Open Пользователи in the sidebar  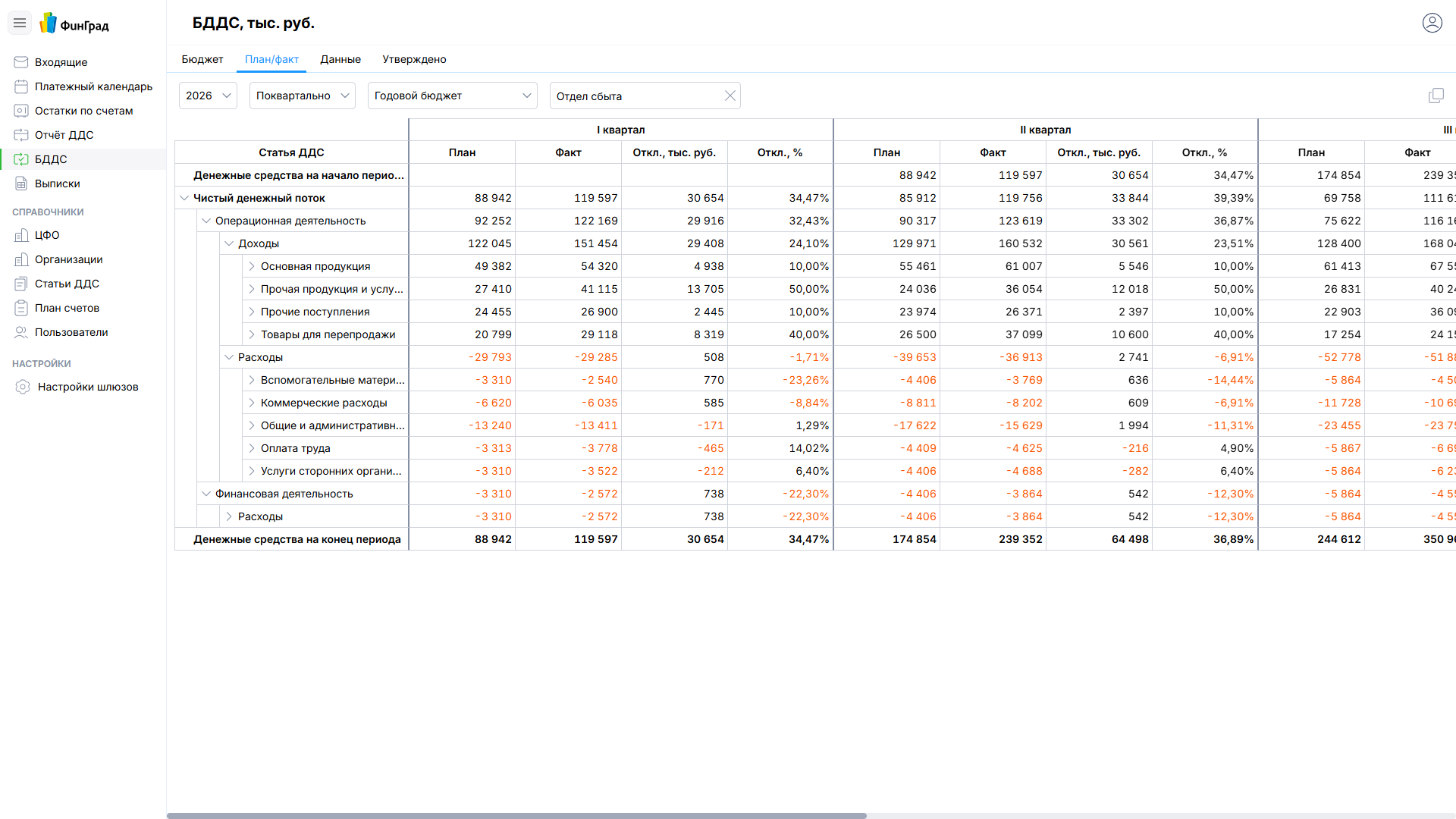click(x=71, y=332)
